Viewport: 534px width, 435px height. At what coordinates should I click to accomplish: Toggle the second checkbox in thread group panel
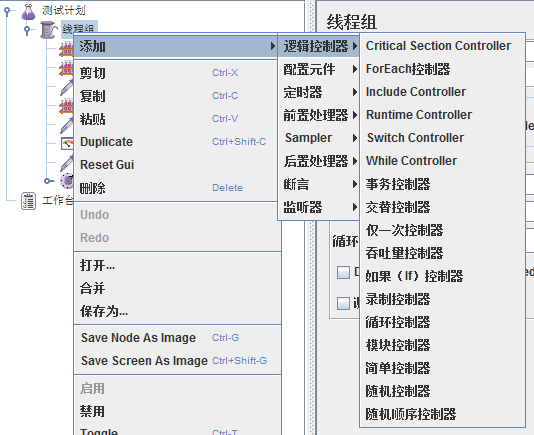pyautogui.click(x=343, y=303)
